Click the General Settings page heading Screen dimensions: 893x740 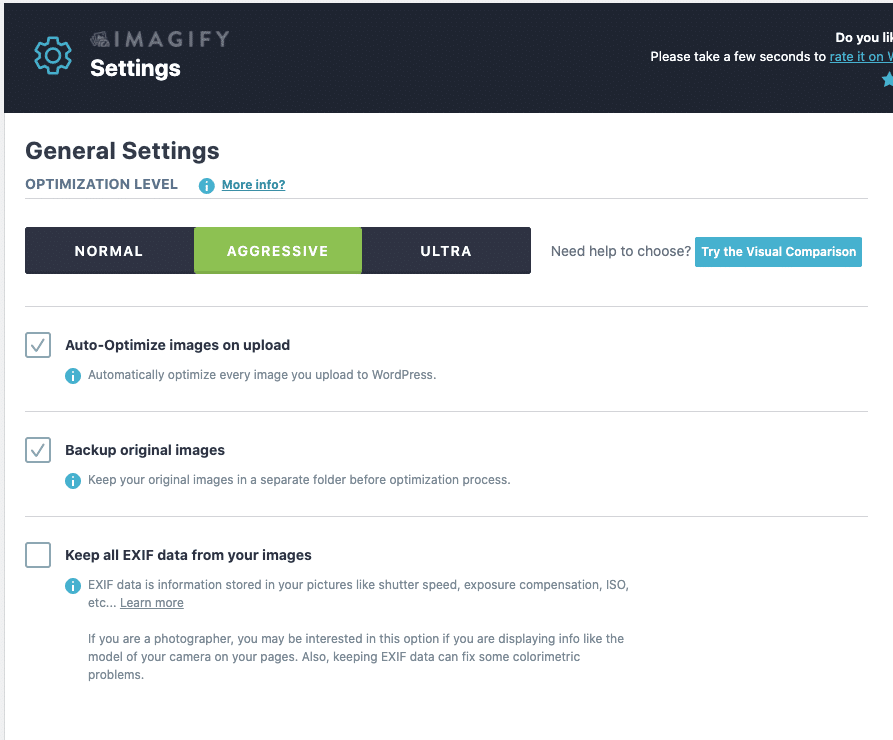point(121,151)
